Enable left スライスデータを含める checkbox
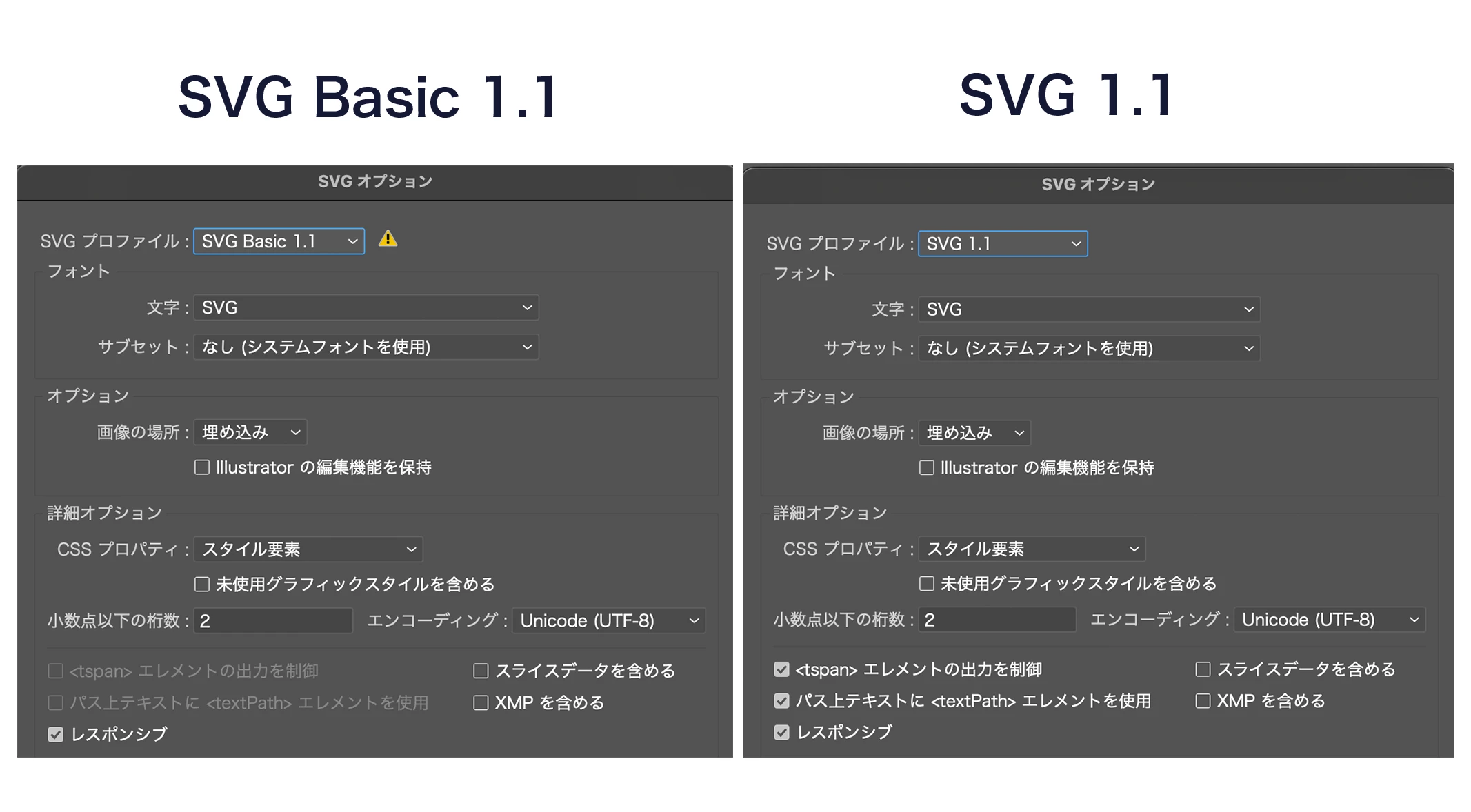This screenshot has height=812, width=1471. 481,671
